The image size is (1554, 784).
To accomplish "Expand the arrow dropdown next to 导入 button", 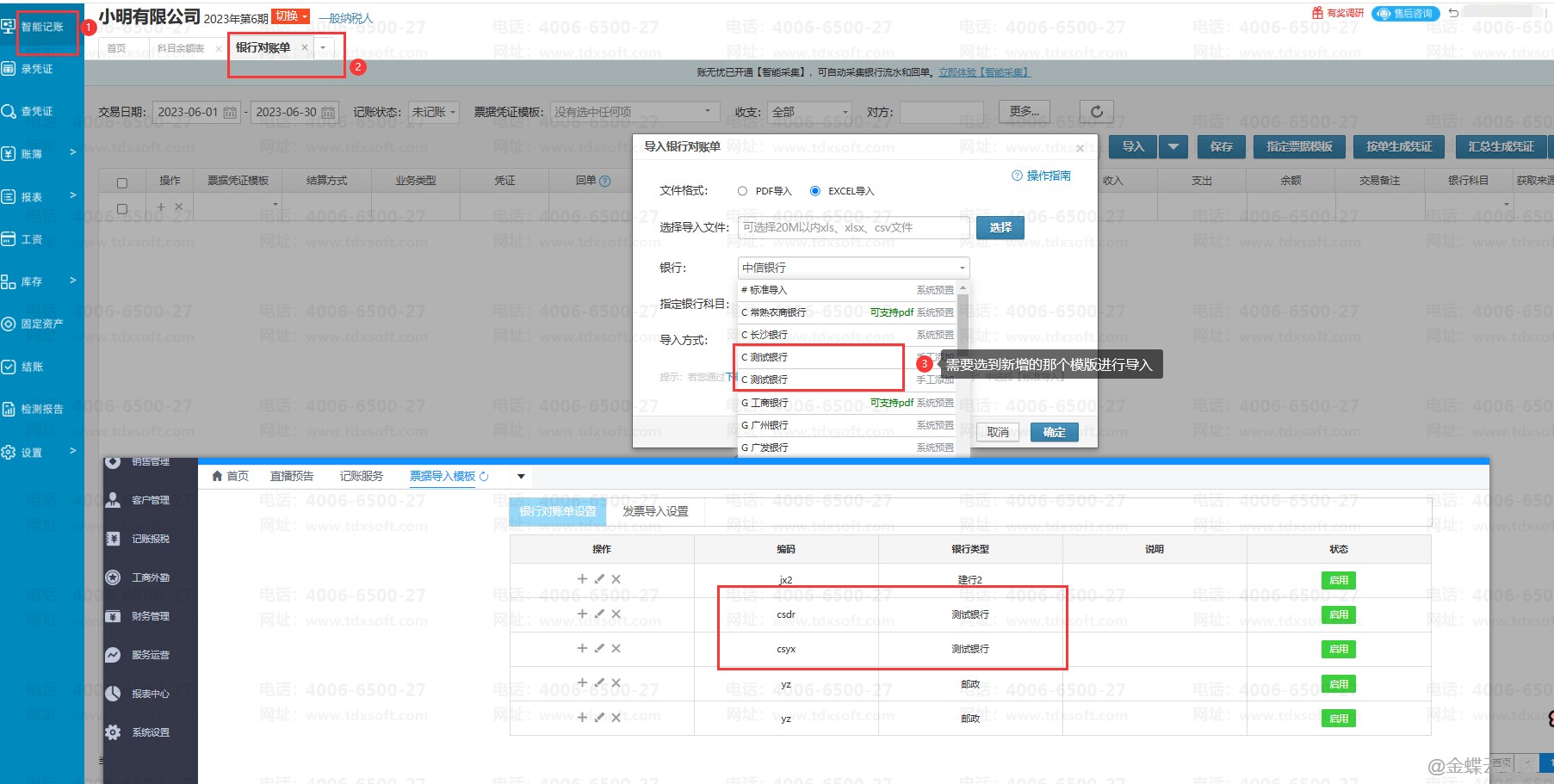I will click(x=1173, y=147).
